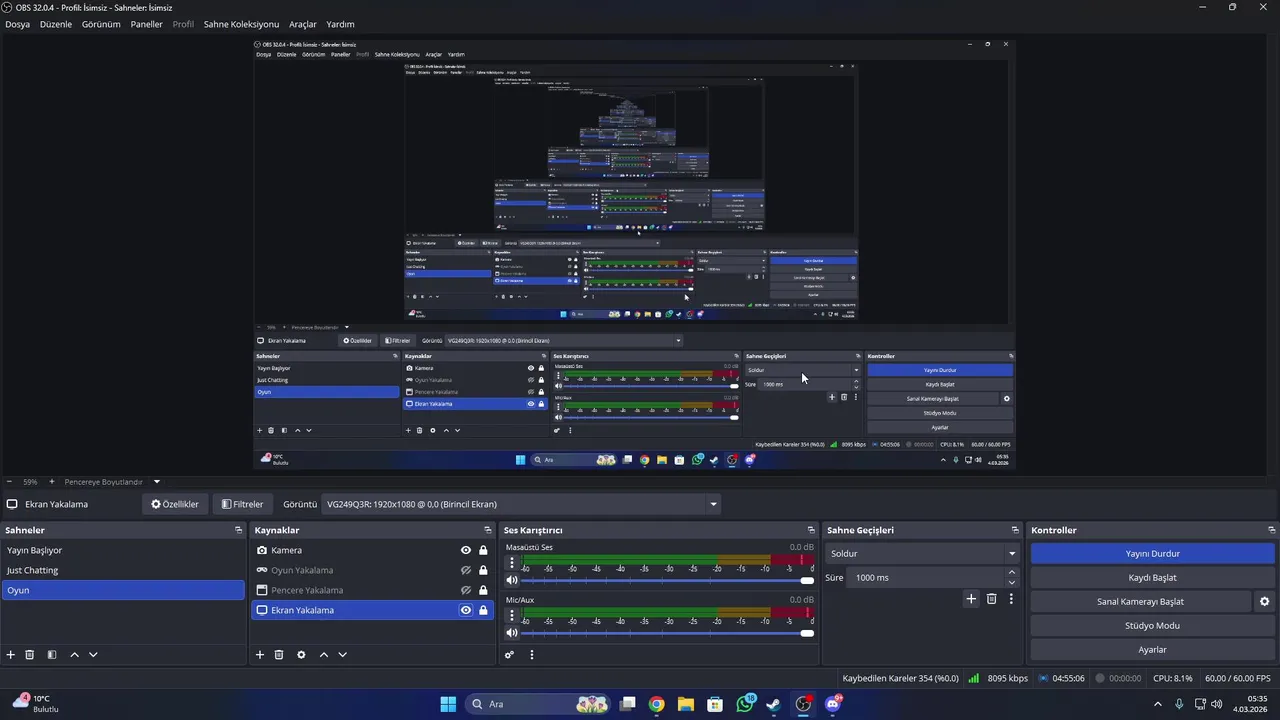Open the Paneller menu
The width and height of the screenshot is (1280, 720).
pyautogui.click(x=146, y=24)
